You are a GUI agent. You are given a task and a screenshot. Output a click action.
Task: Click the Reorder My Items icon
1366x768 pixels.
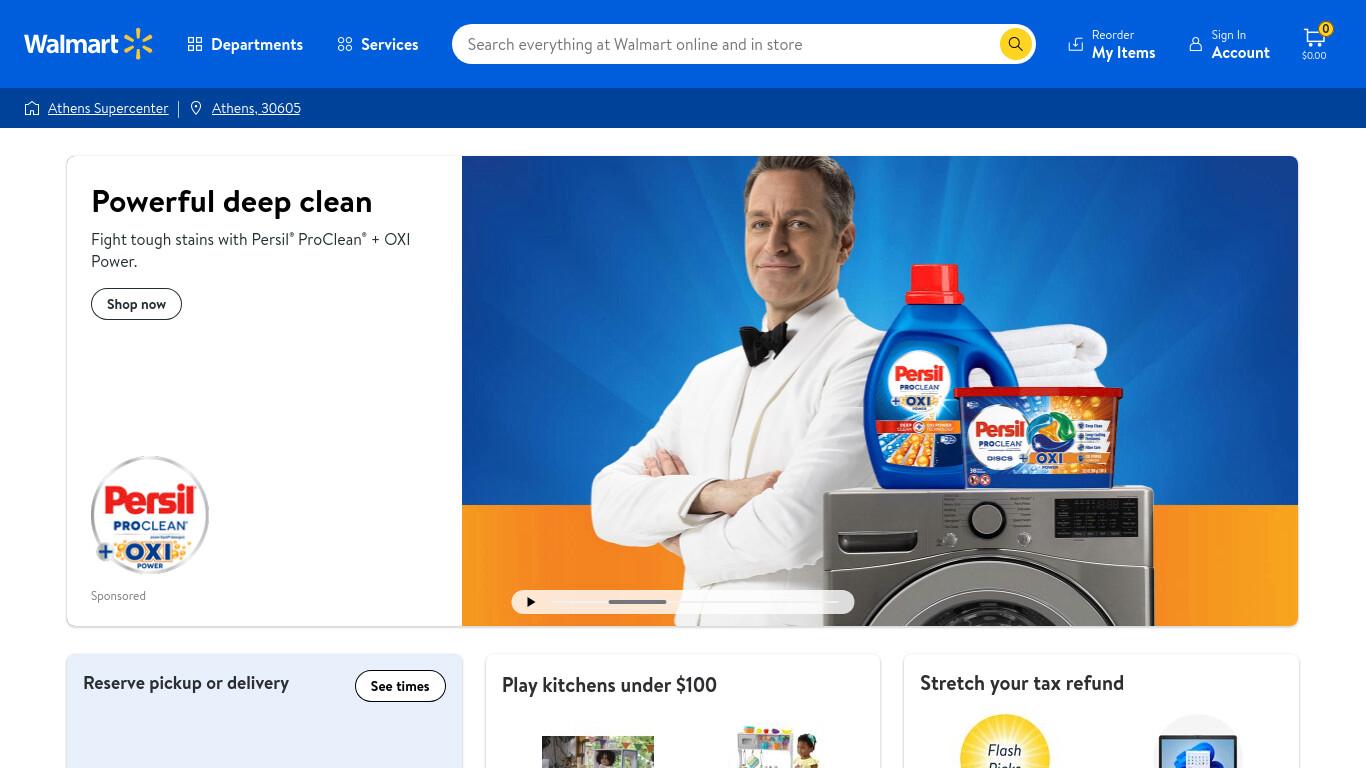[1076, 44]
